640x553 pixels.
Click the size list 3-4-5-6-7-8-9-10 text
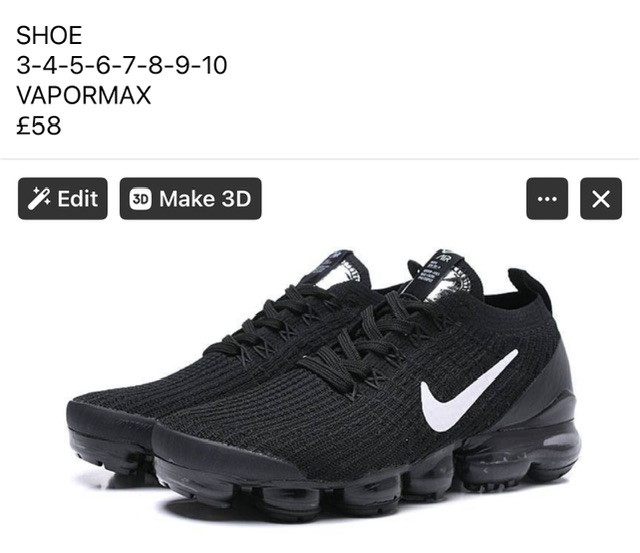coord(122,65)
